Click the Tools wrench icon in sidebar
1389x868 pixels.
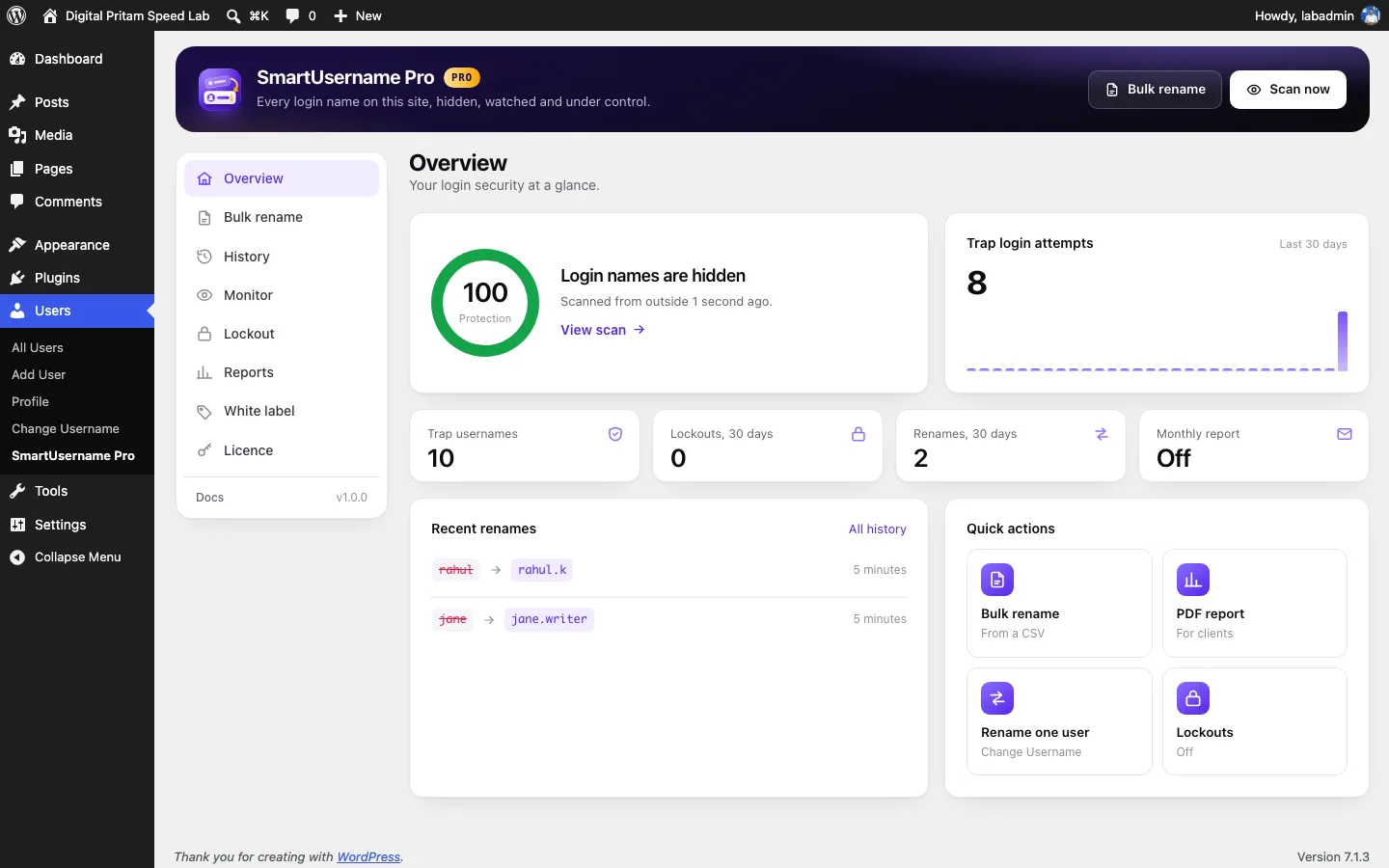[17, 491]
